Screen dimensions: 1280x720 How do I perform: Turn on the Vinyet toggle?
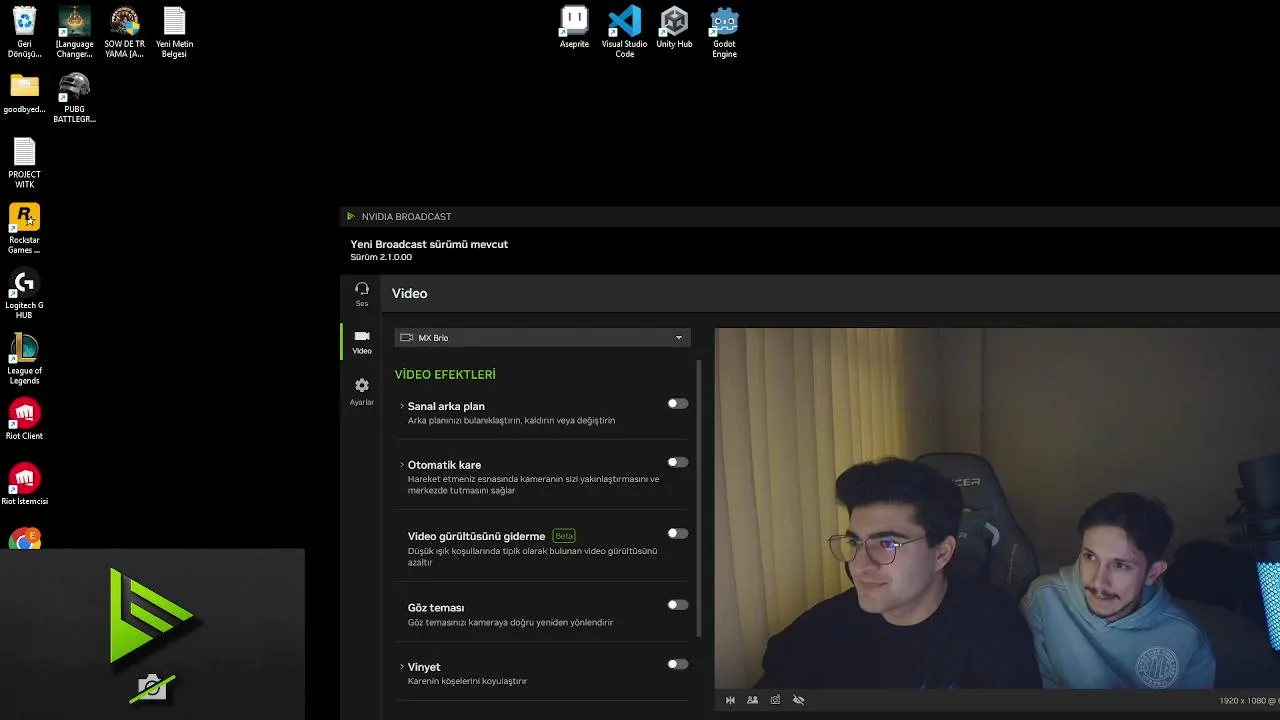point(678,664)
